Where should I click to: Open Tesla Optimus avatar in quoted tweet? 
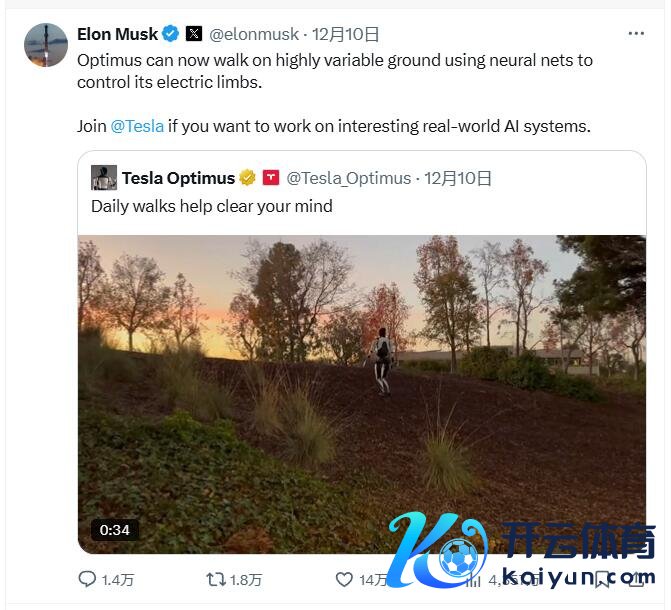click(x=104, y=178)
